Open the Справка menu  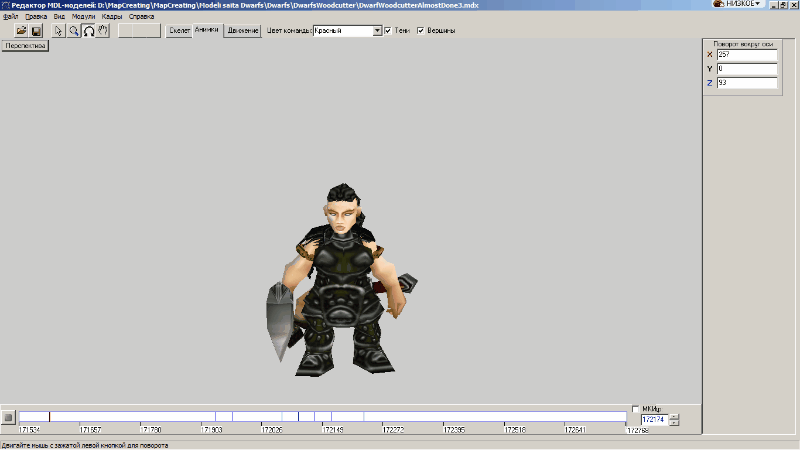(x=141, y=16)
